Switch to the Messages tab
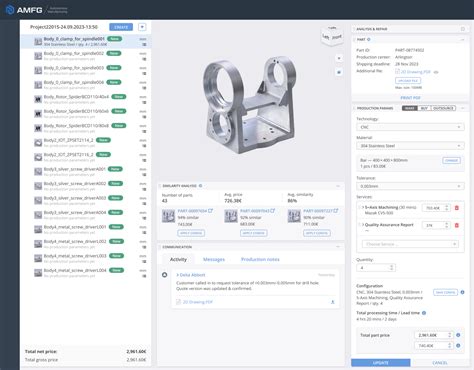The height and width of the screenshot is (370, 474). 214,259
